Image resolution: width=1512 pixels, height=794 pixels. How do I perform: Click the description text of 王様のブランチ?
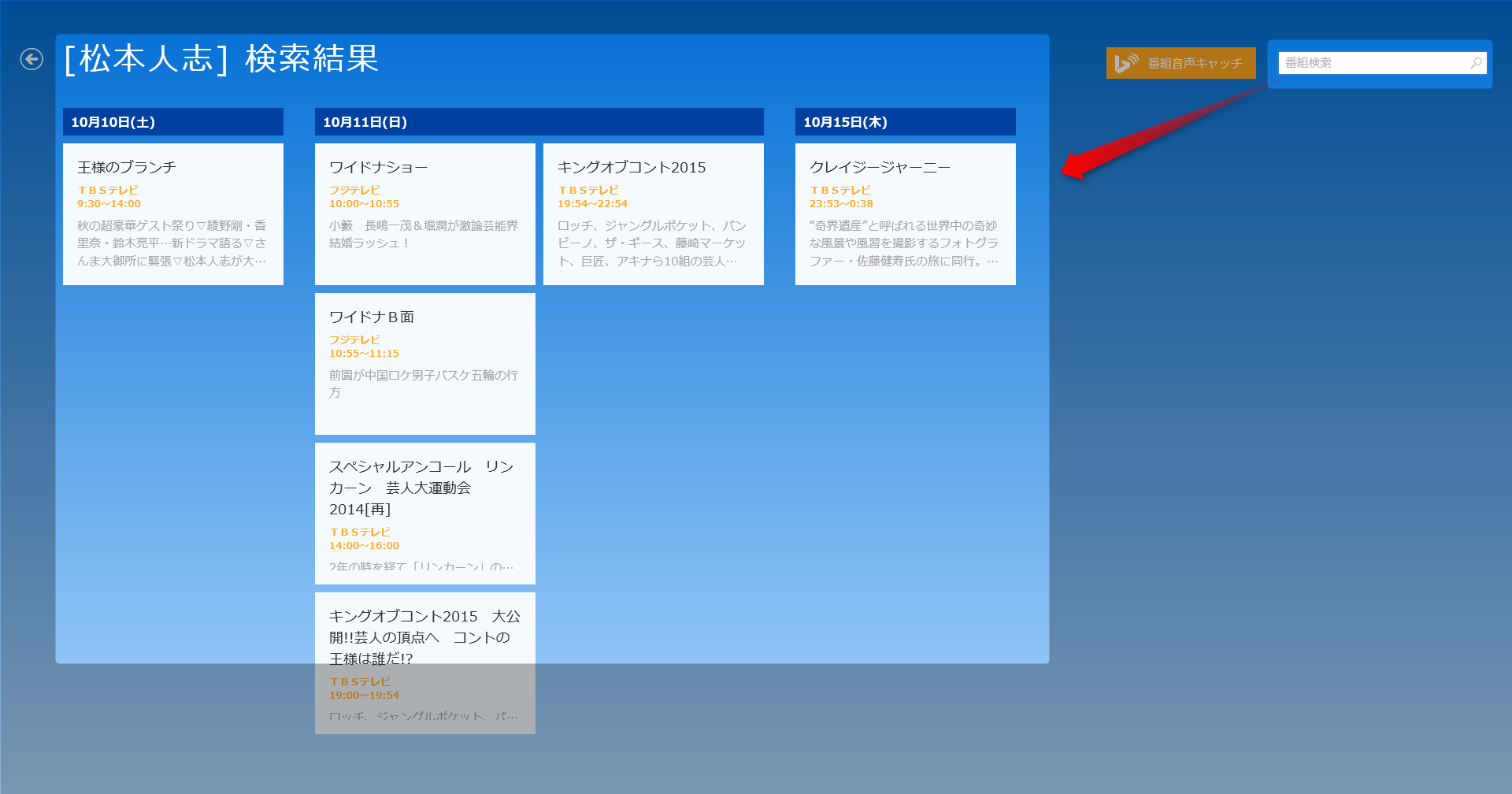click(172, 243)
